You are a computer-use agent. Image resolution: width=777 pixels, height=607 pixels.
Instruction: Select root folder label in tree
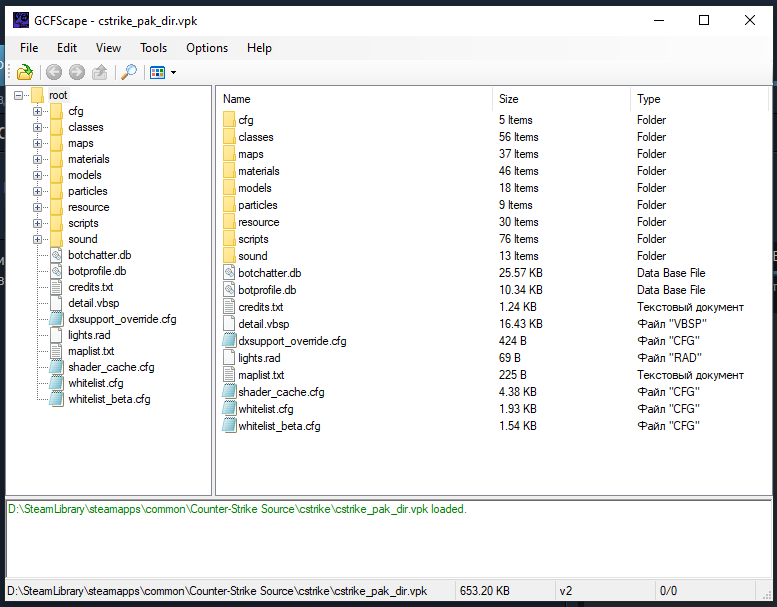coord(58,95)
